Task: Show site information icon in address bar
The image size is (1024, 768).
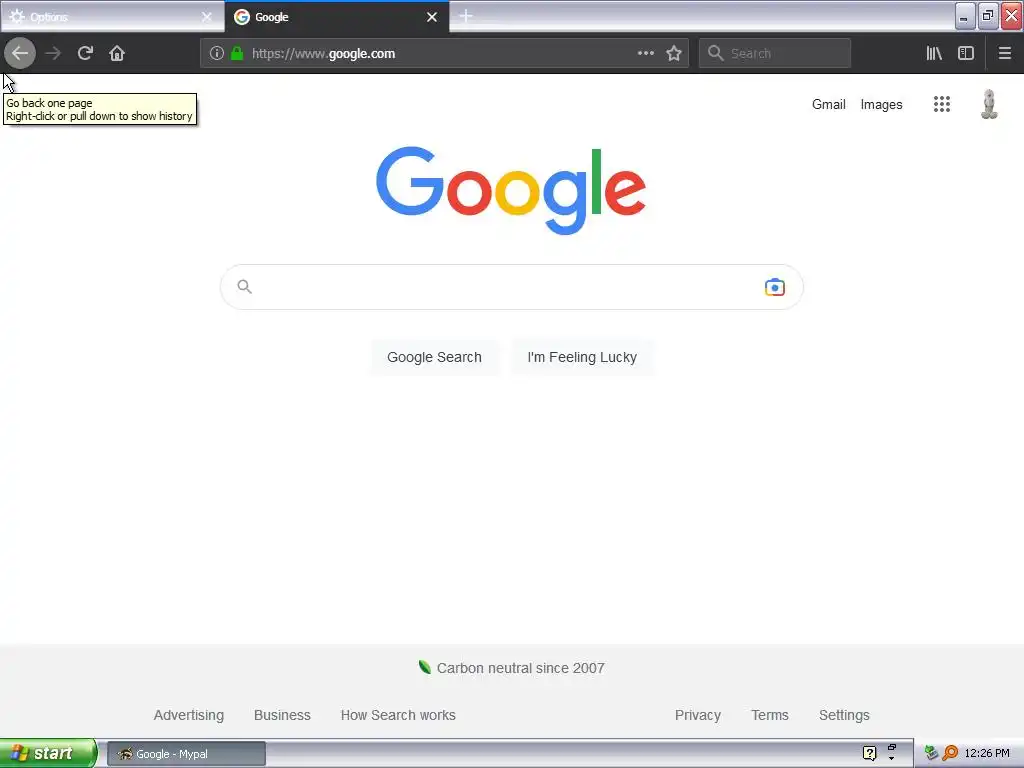Action: coord(217,54)
